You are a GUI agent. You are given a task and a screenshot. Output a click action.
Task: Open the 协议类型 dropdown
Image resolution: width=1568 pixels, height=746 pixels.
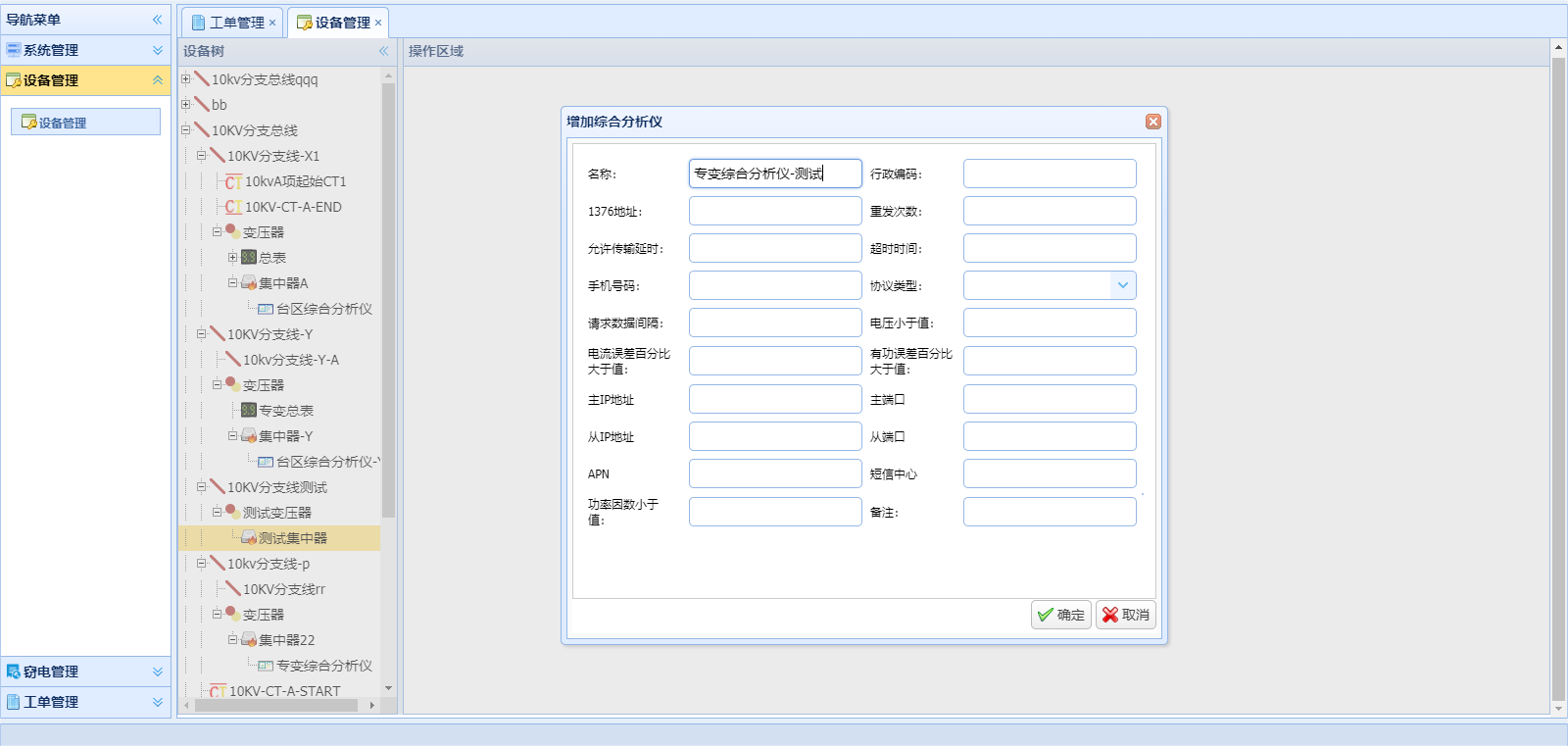[x=1123, y=285]
